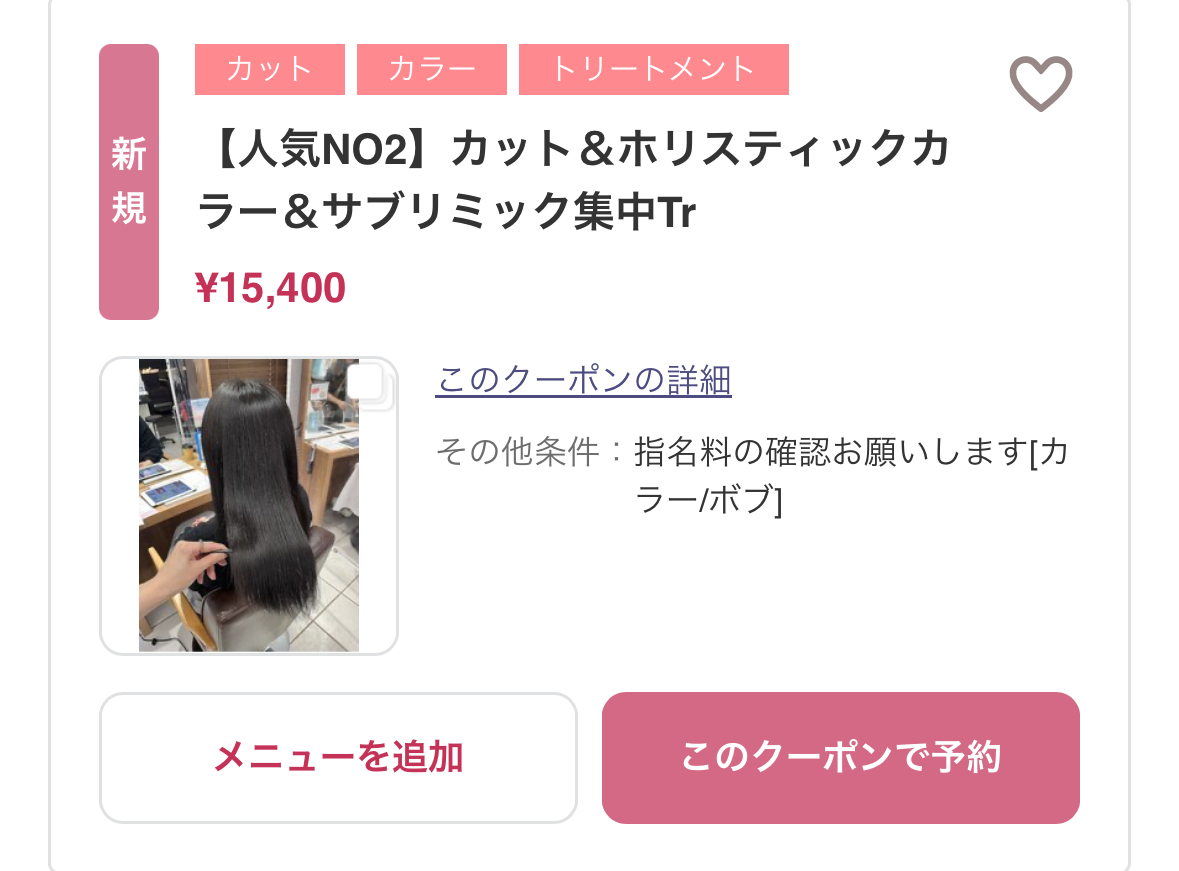Click the white gallery icon on the photo corner
This screenshot has width=1179, height=871.
(x=368, y=384)
